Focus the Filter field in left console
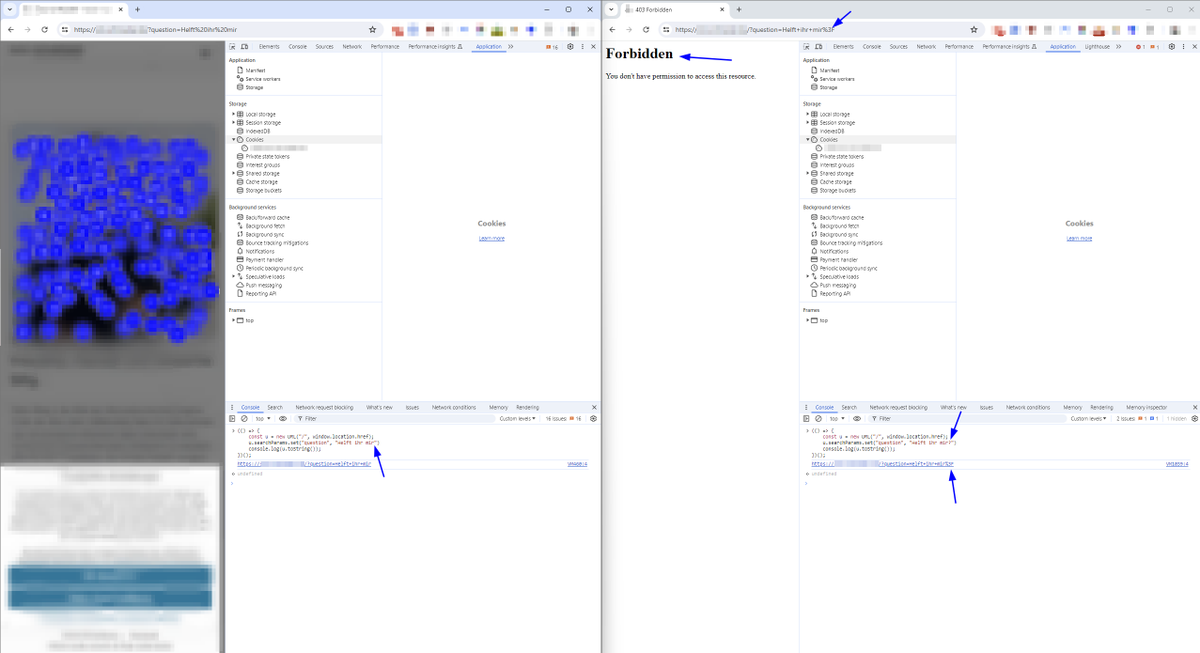This screenshot has width=1200, height=653. point(395,419)
